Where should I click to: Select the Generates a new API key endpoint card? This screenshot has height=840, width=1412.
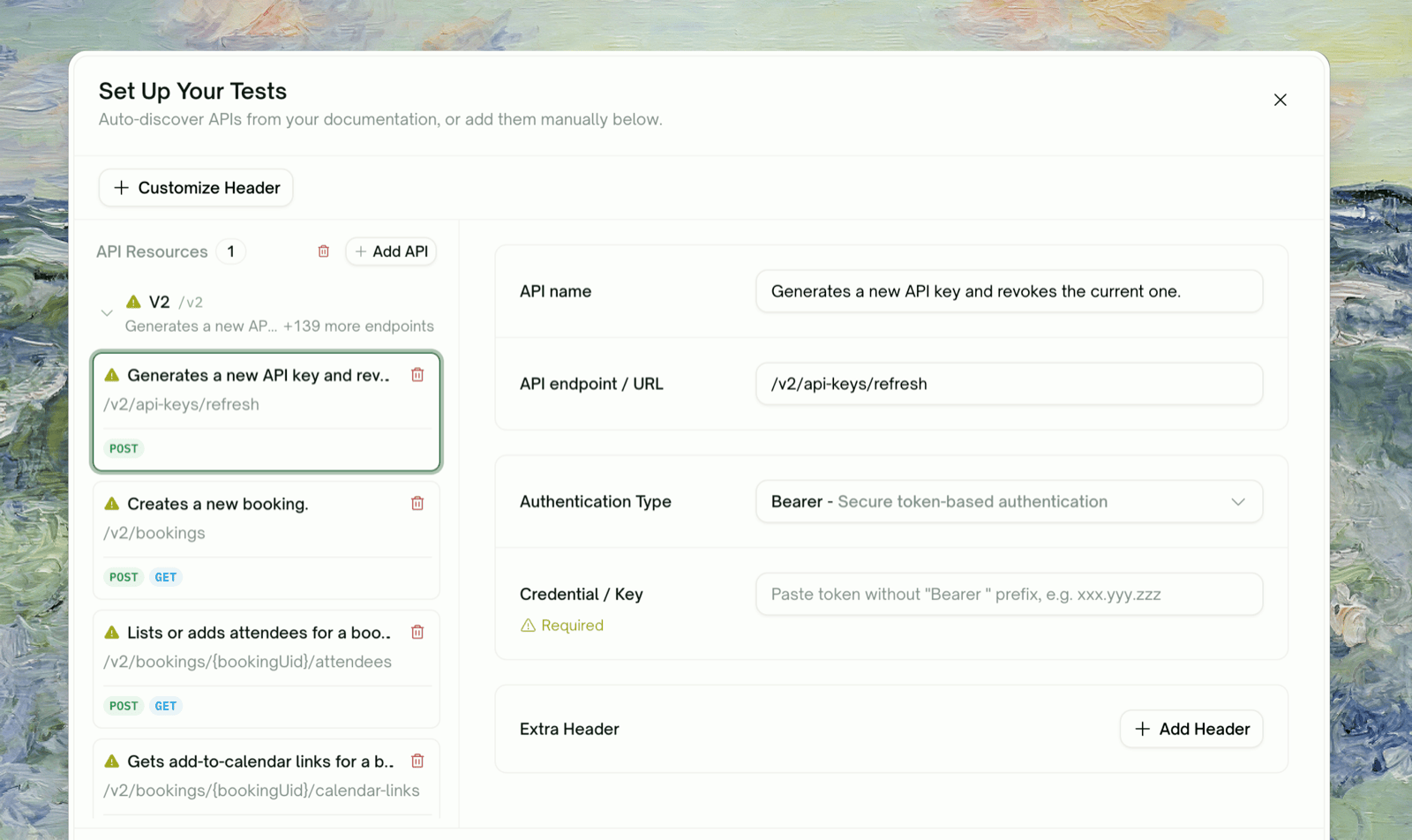pos(267,412)
